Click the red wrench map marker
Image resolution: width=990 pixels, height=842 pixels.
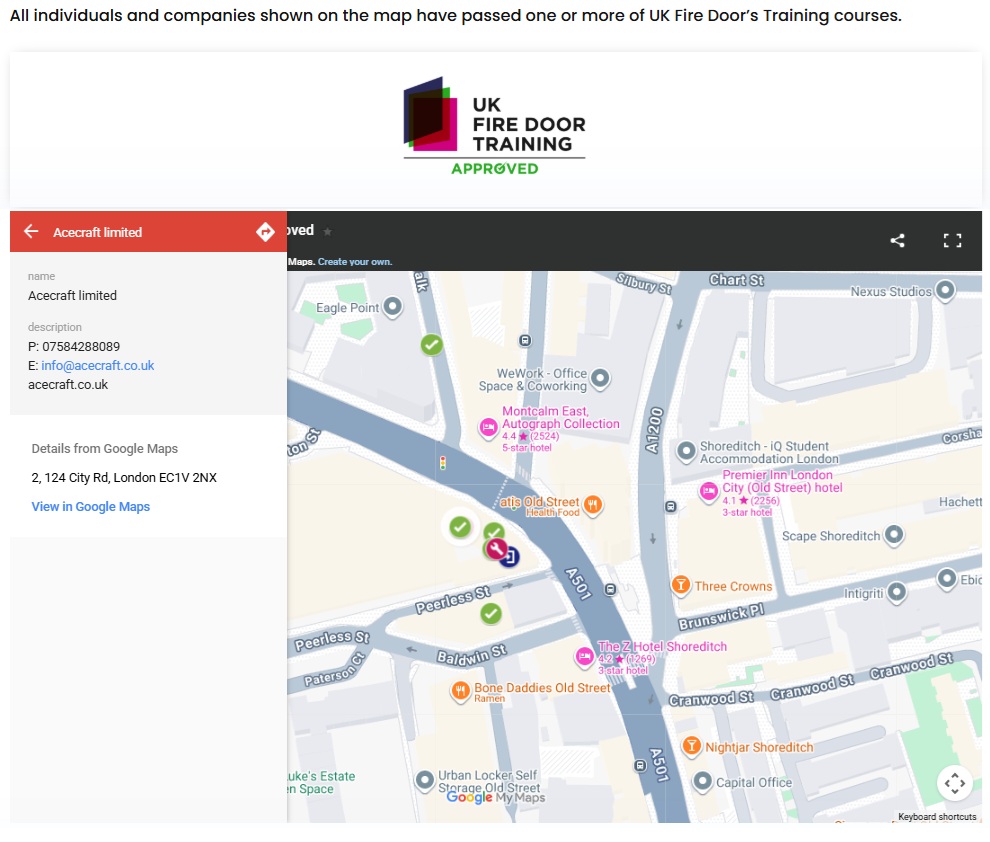[x=495, y=549]
